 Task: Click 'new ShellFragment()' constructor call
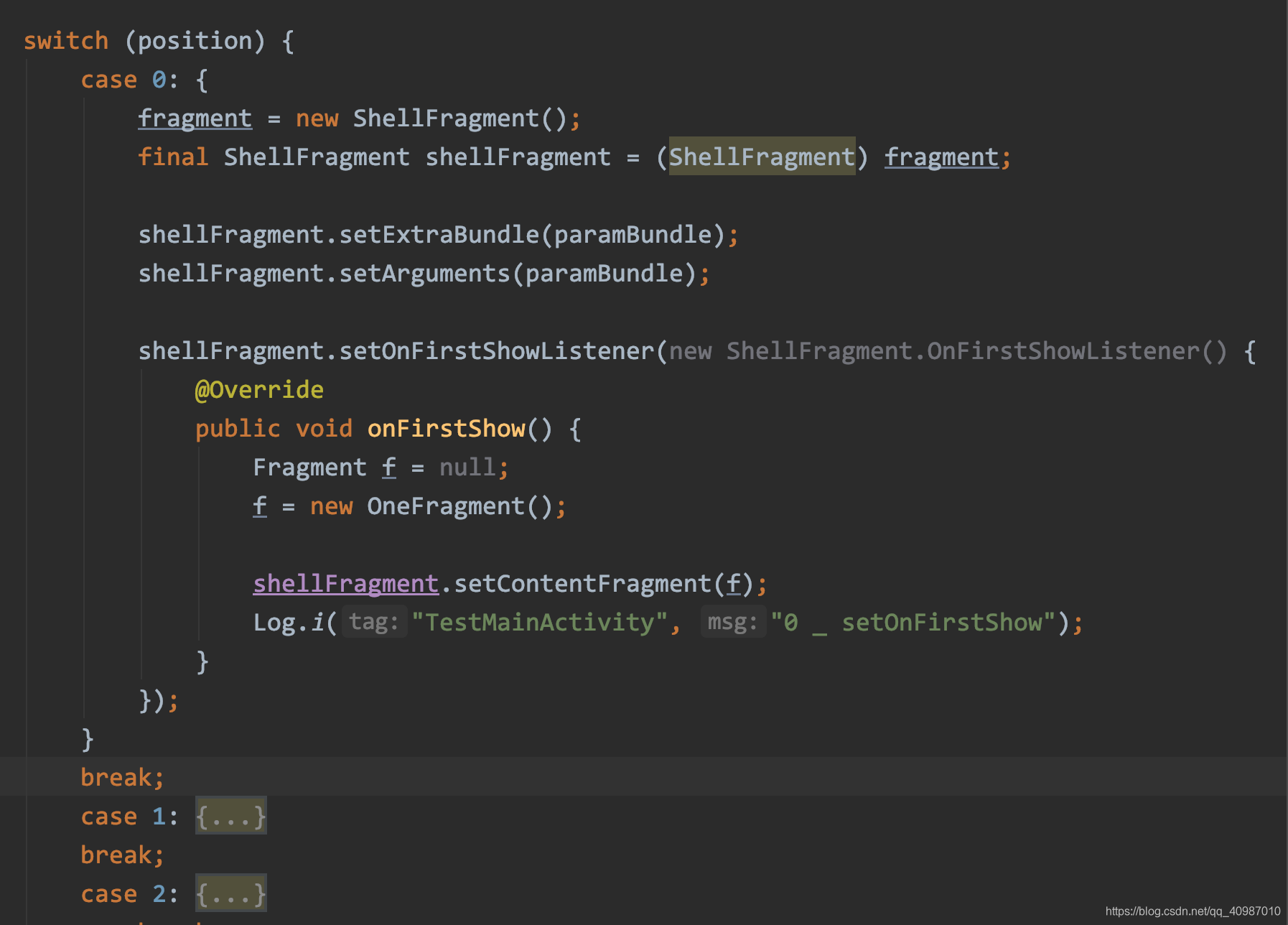[431, 118]
